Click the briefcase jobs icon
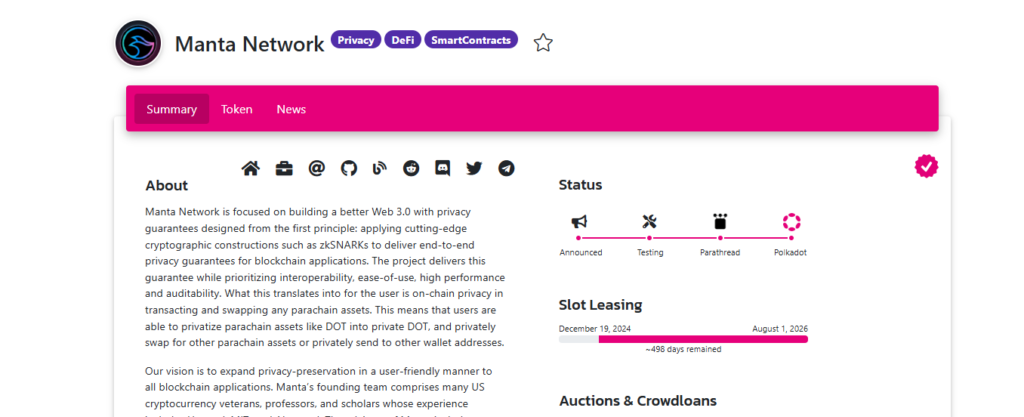The image size is (1024, 417). pyautogui.click(x=284, y=168)
